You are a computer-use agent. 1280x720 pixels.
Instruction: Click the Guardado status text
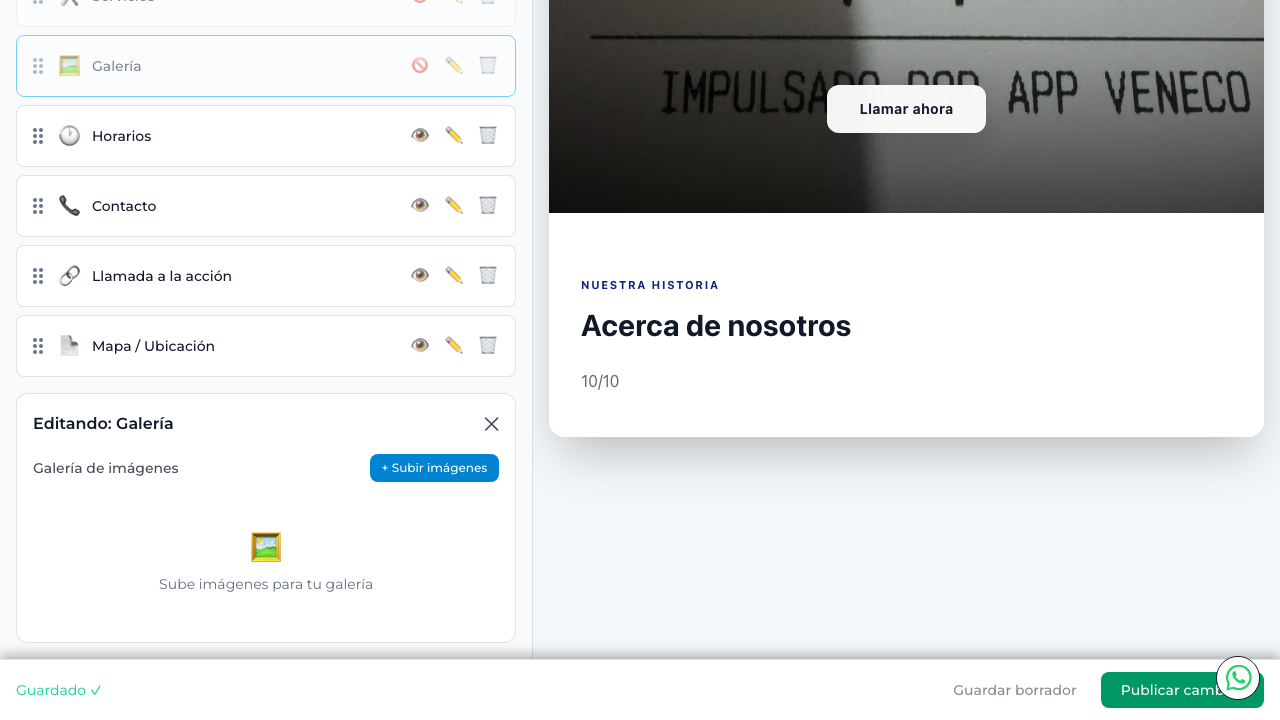tap(59, 690)
